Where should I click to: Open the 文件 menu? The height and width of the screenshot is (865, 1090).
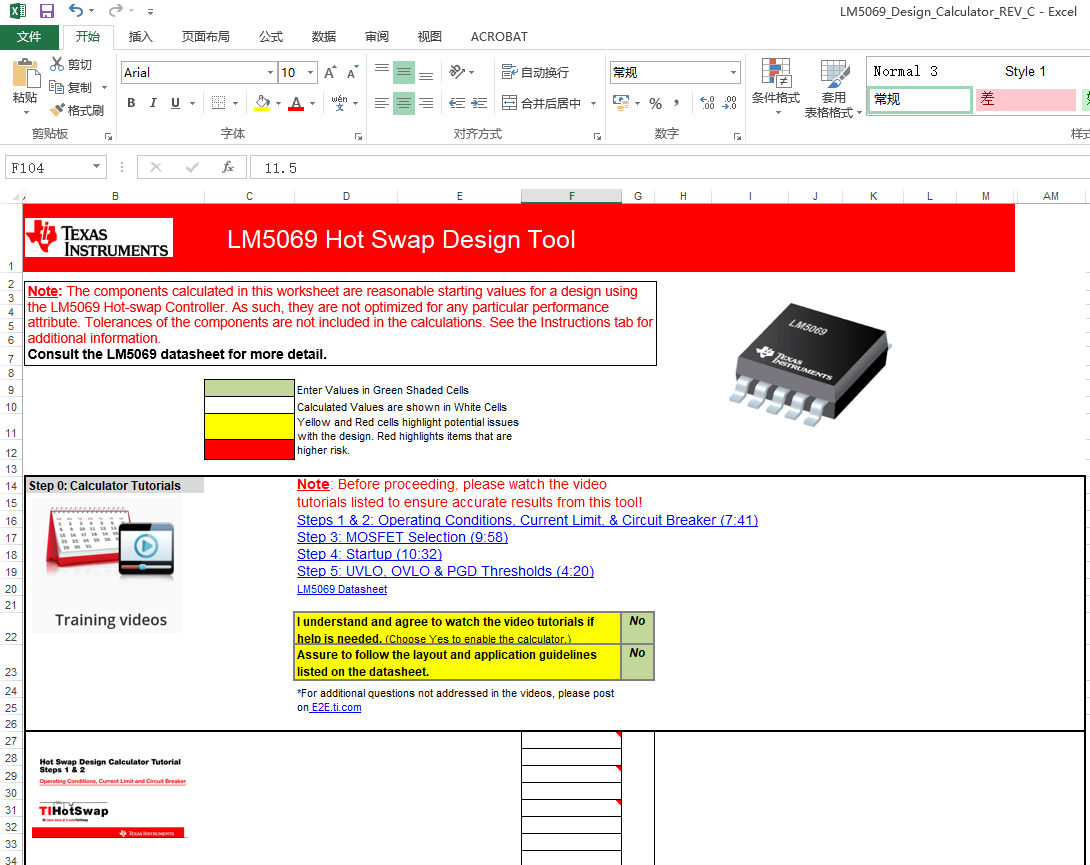click(x=31, y=37)
